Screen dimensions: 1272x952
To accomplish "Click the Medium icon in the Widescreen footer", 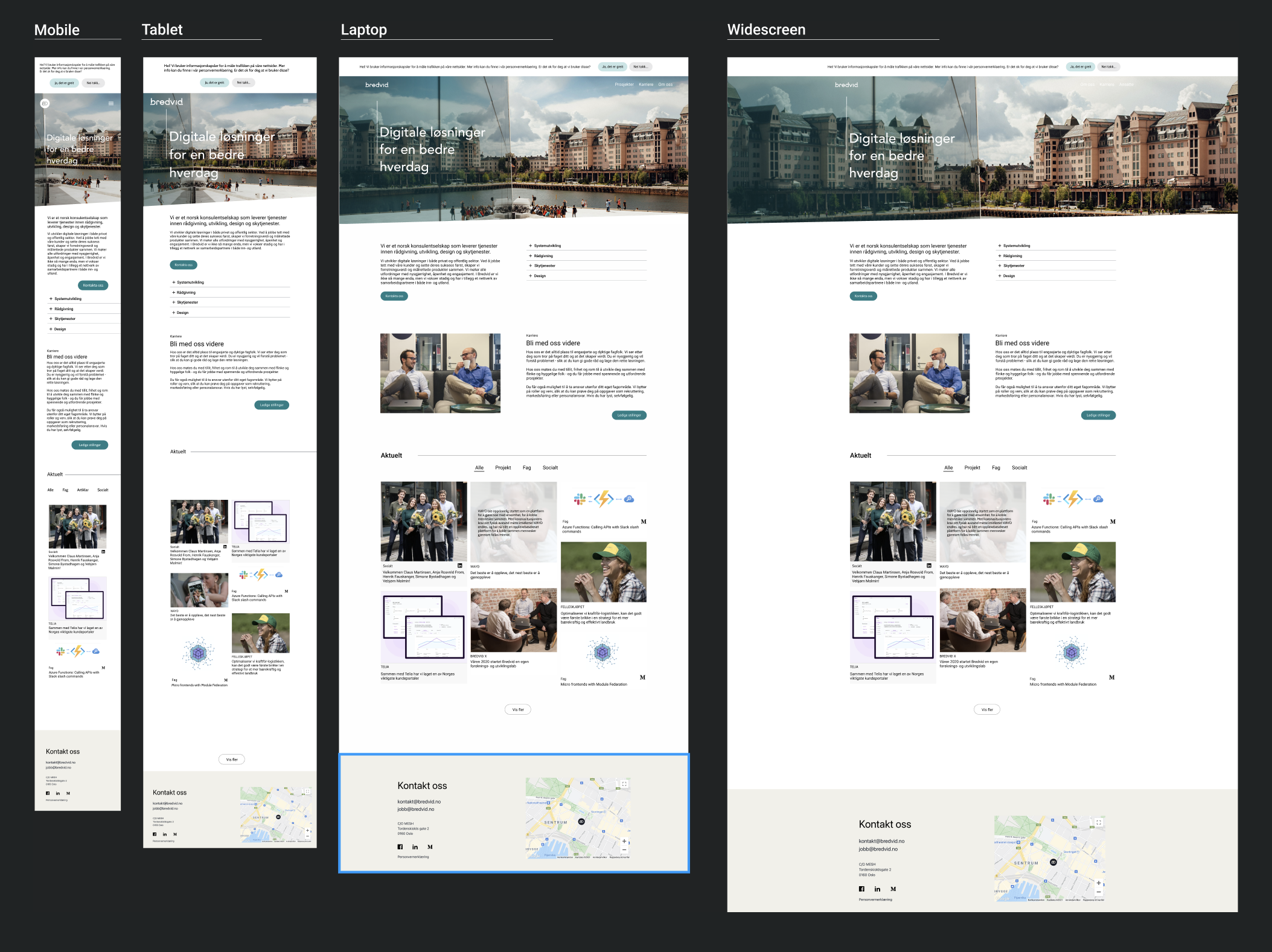I will pyautogui.click(x=893, y=889).
